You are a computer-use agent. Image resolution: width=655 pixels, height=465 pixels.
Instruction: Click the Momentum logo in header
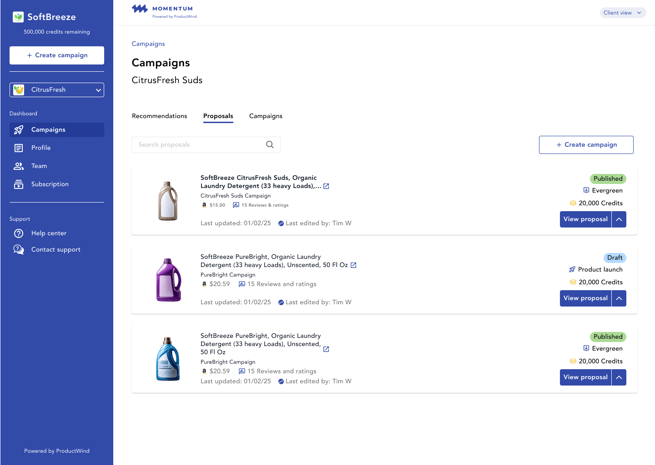(164, 11)
